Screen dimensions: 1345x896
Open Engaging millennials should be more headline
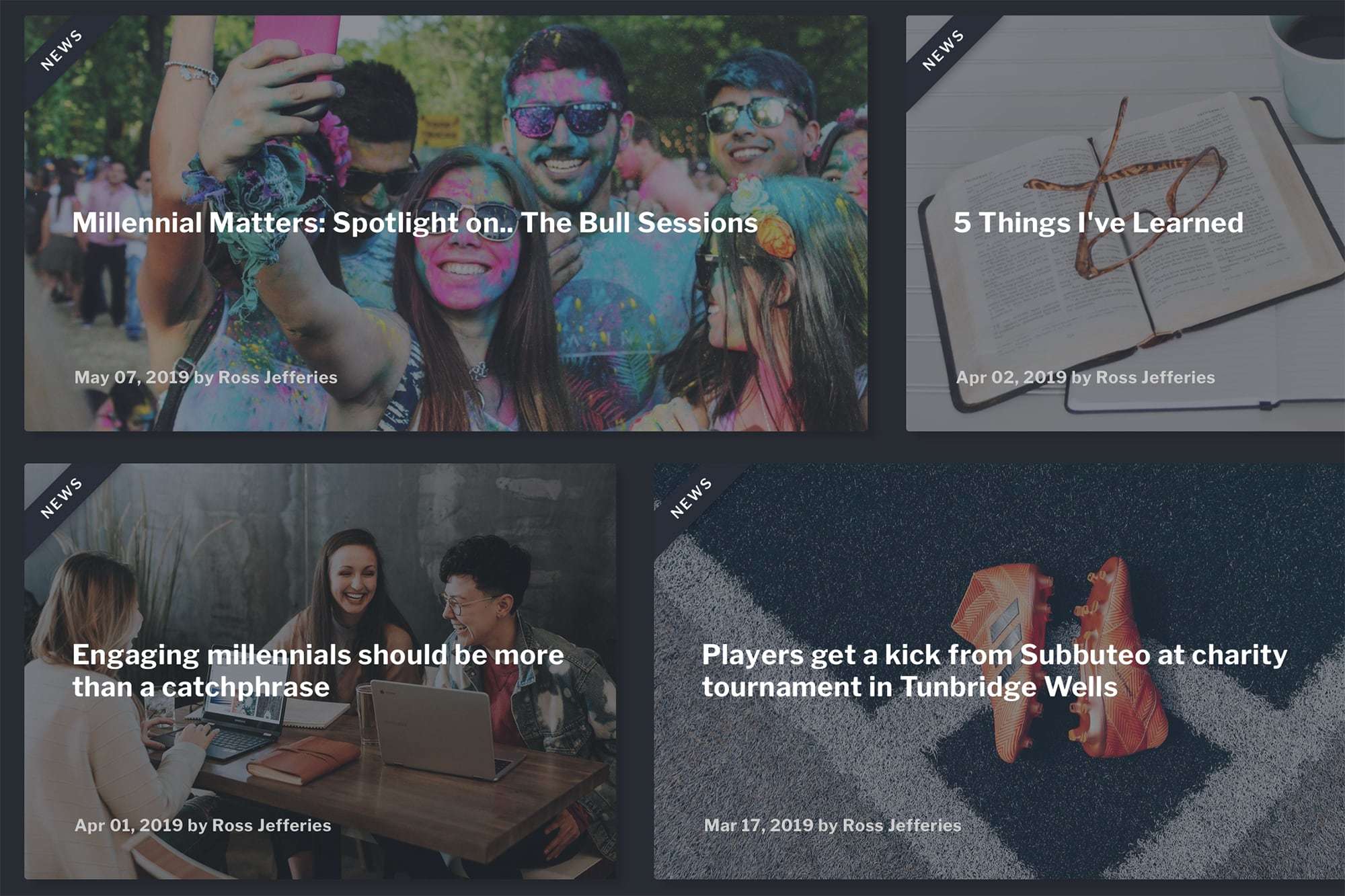tap(318, 670)
